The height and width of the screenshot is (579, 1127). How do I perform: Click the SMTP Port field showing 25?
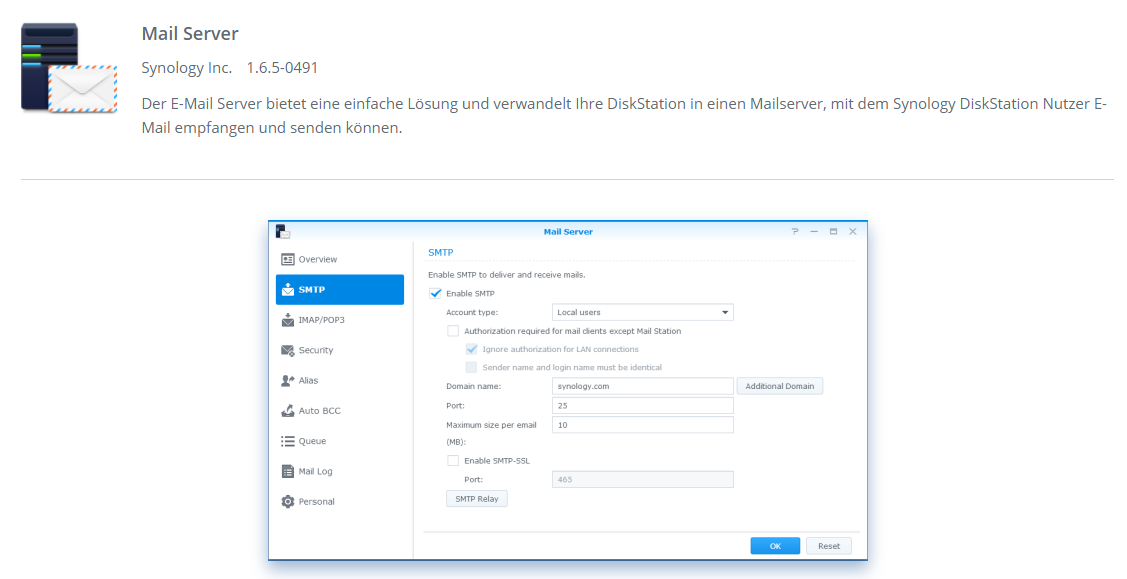[x=643, y=406]
